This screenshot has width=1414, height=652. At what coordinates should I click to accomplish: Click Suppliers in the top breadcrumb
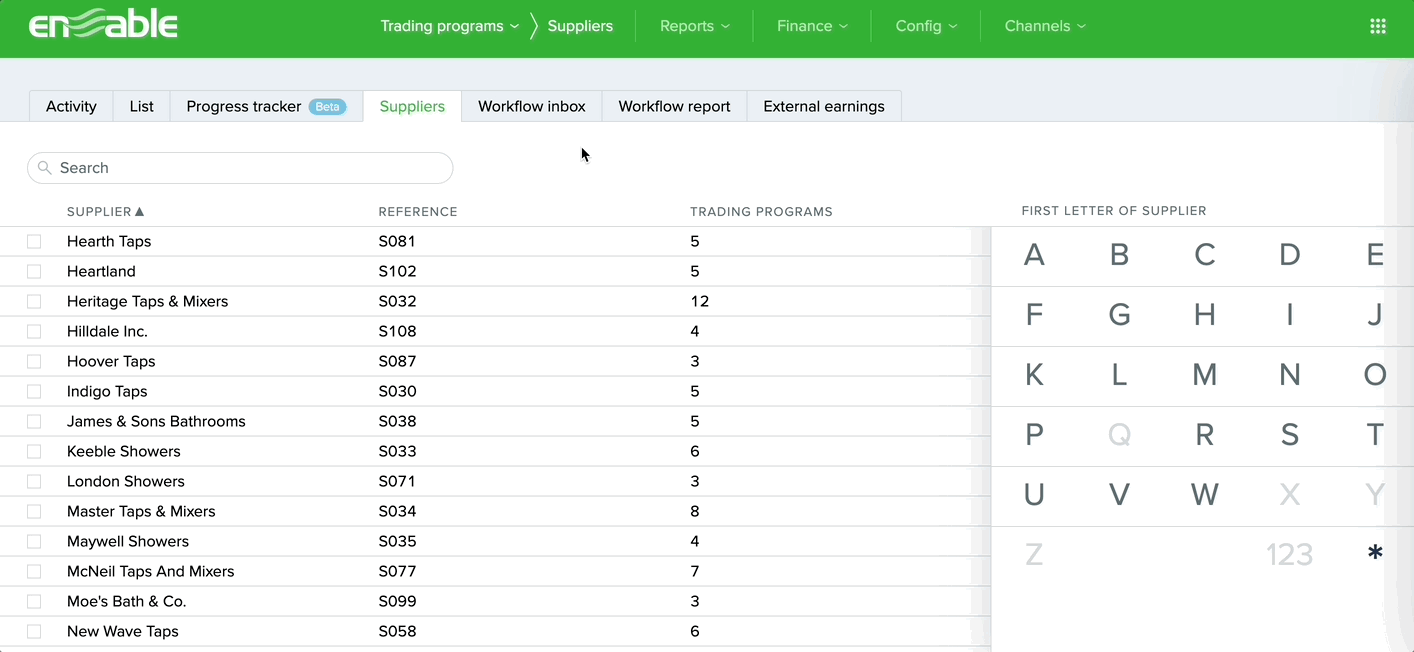coord(580,26)
